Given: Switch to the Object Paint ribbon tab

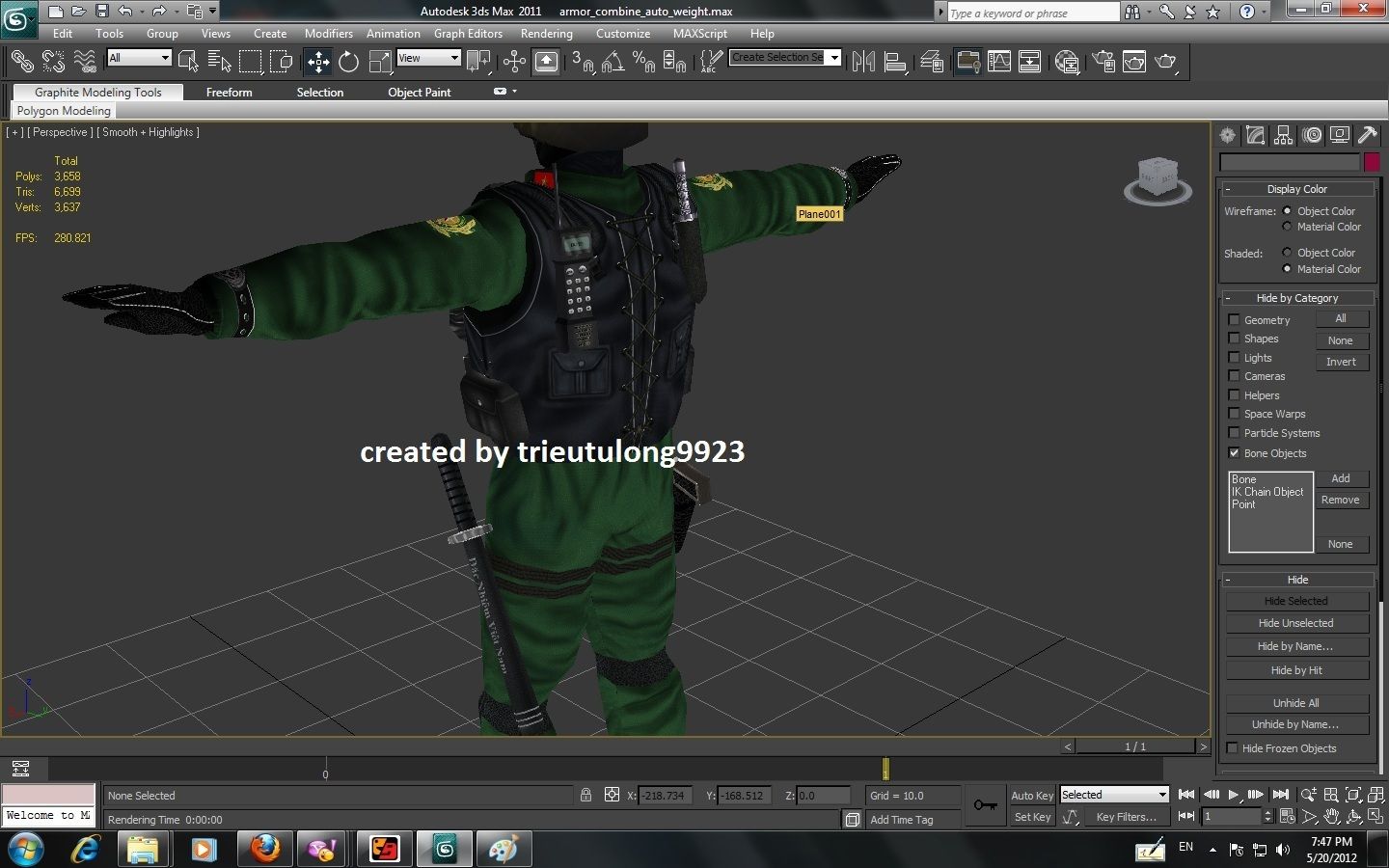Looking at the screenshot, I should pos(419,93).
